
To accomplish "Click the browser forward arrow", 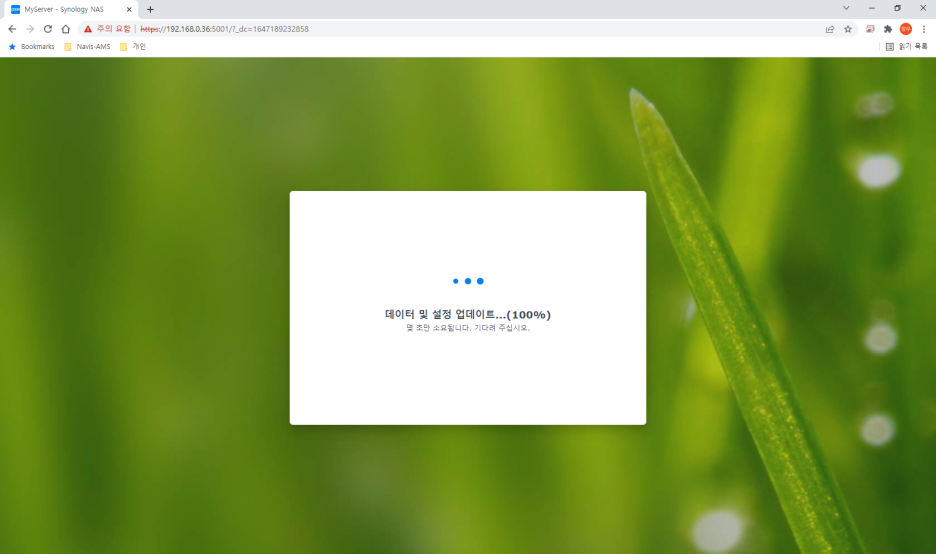I will click(x=30, y=29).
